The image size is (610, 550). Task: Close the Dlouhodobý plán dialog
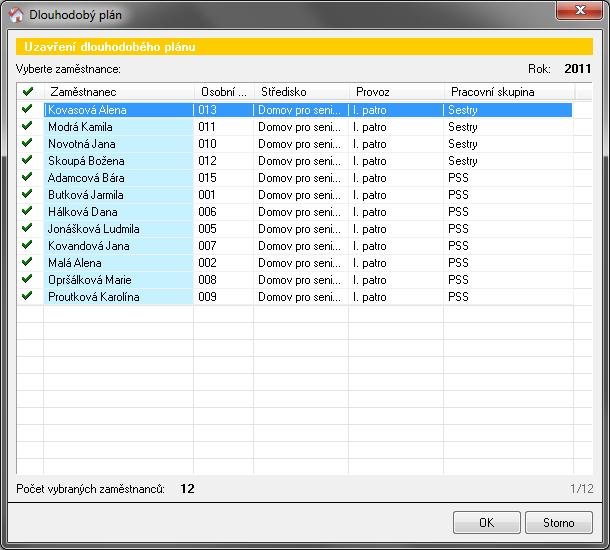coord(580,10)
